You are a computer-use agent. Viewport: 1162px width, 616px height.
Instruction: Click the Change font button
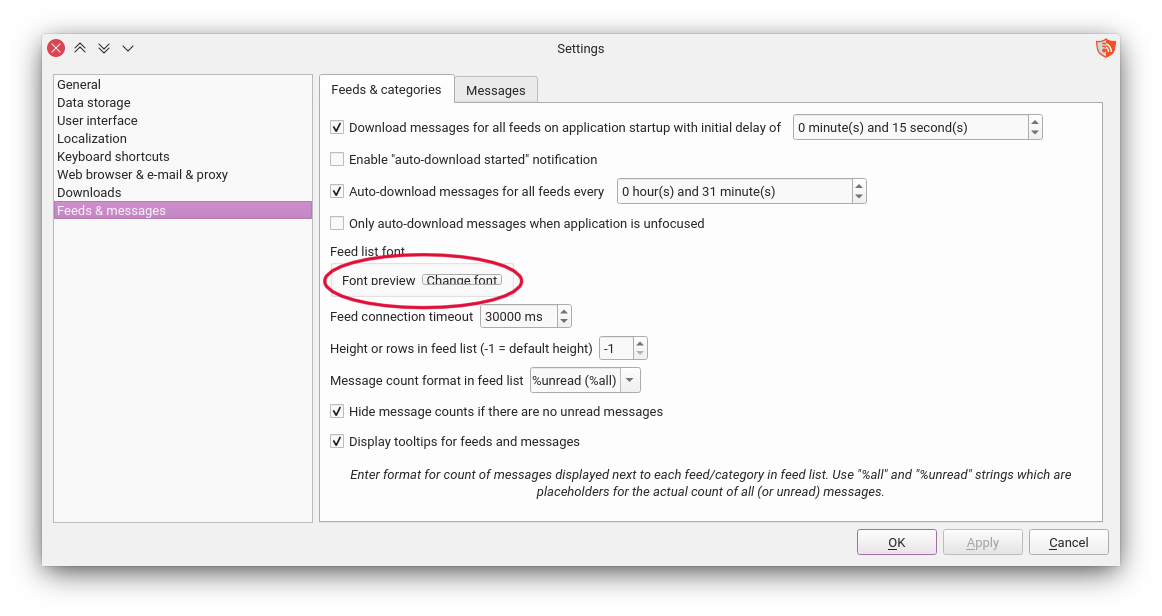[x=462, y=280]
